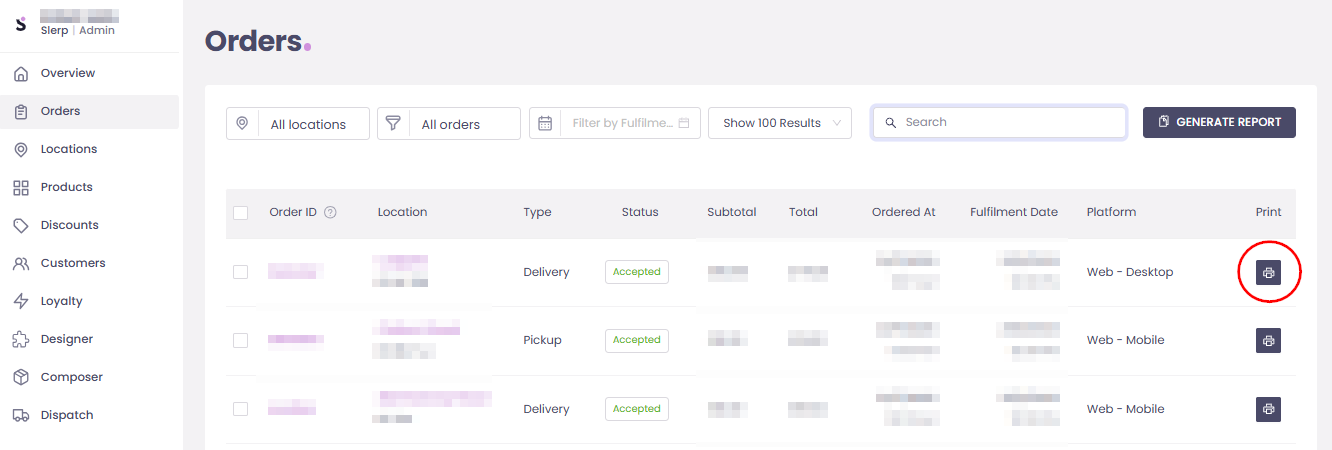Toggle the select-all orders checkbox
The width and height of the screenshot is (1332, 450).
coord(240,212)
